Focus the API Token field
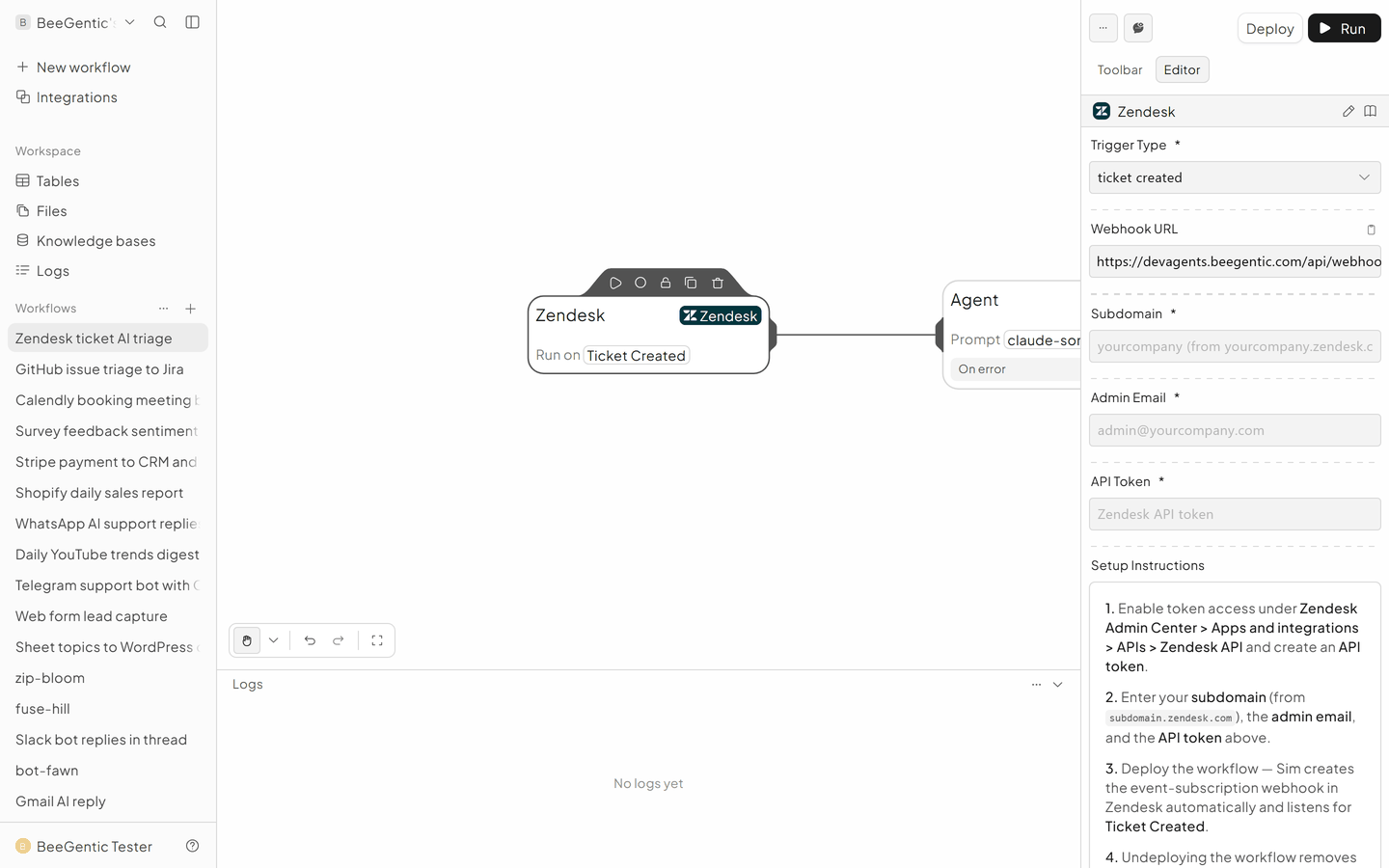This screenshot has height=868, width=1389. click(1235, 514)
